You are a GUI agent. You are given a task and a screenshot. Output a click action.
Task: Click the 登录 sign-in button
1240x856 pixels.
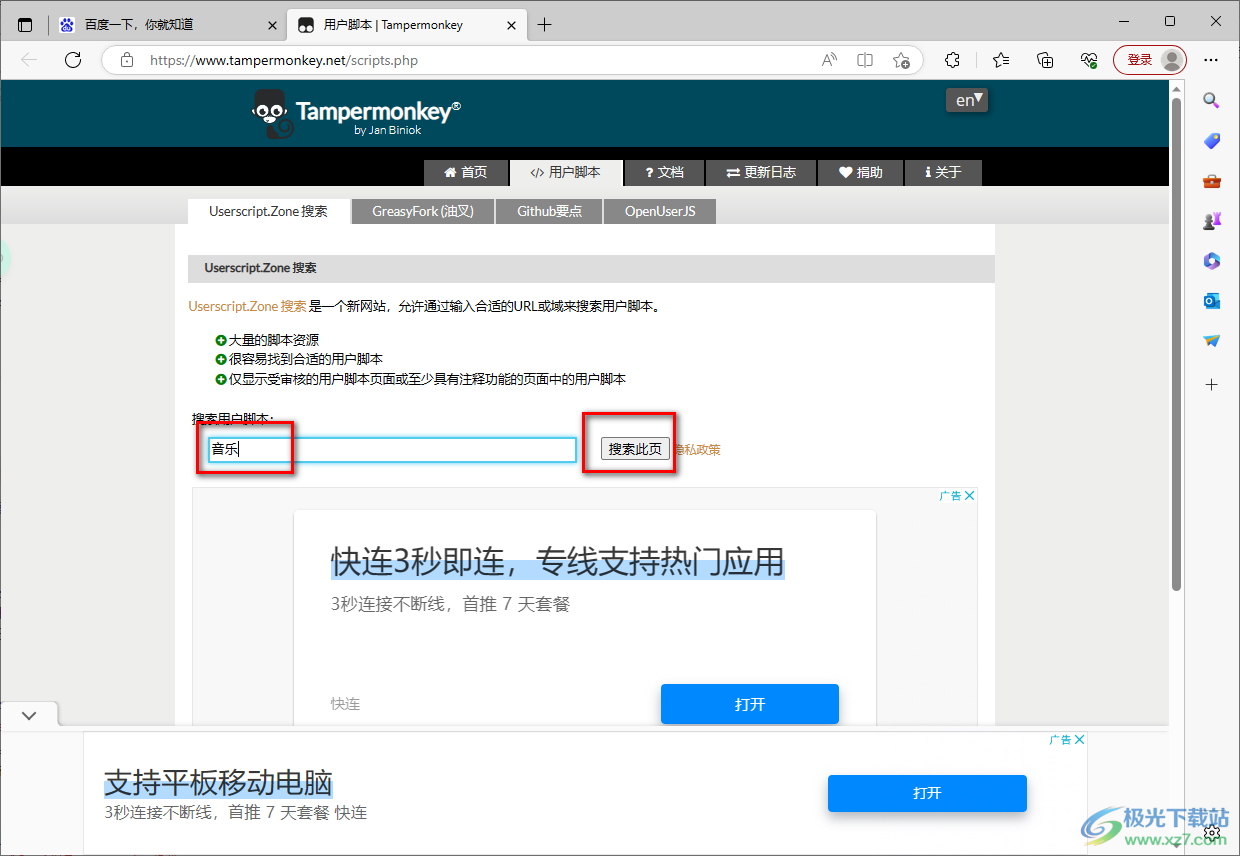1149,60
